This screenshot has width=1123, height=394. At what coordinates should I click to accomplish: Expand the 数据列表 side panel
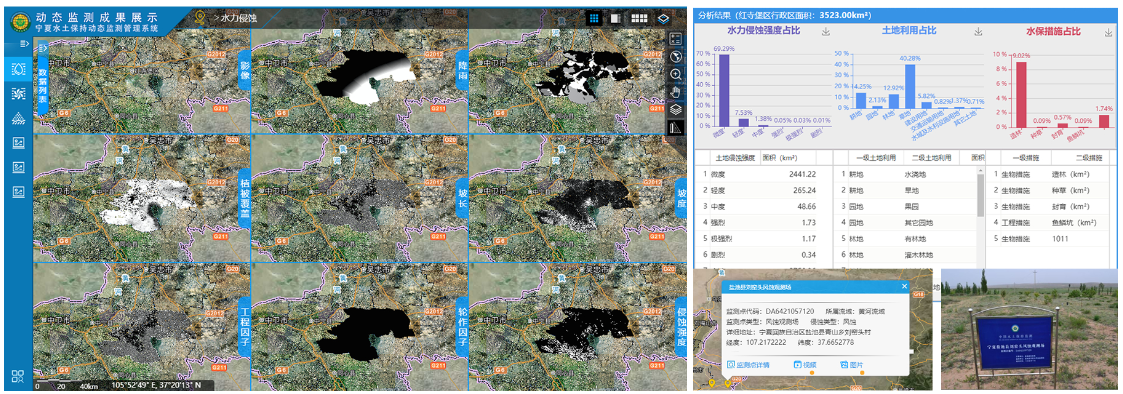[42, 79]
